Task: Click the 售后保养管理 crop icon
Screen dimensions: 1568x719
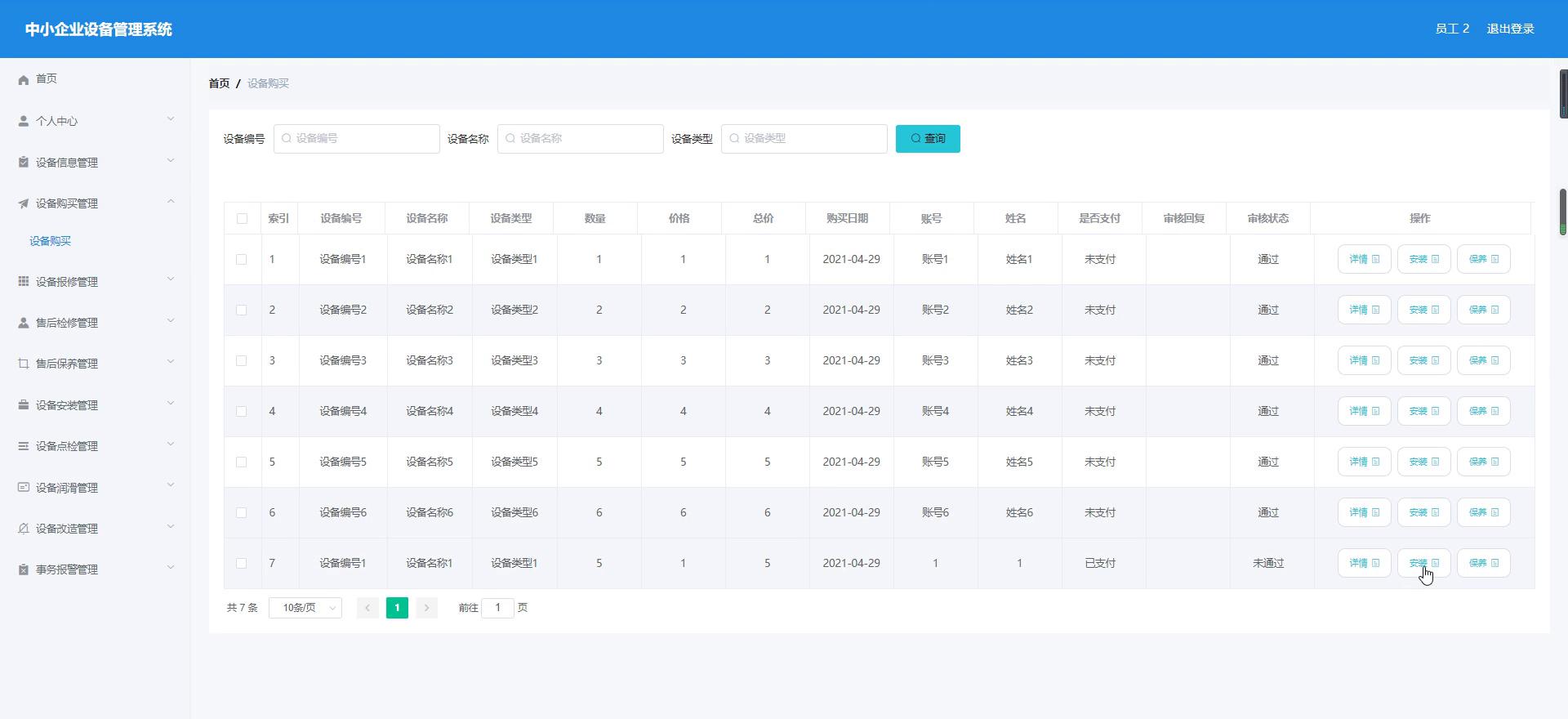Action: click(24, 364)
